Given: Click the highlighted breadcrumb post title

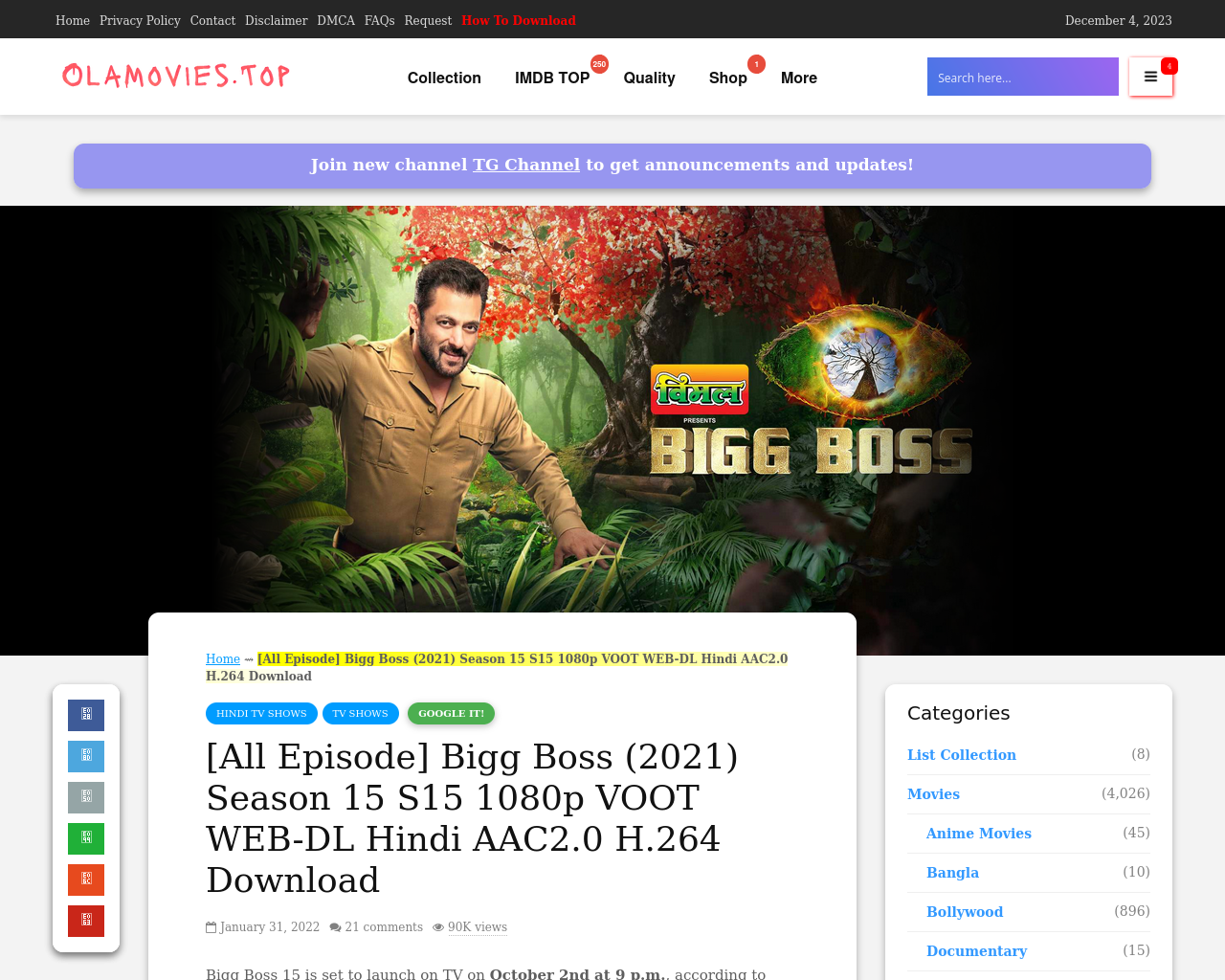Looking at the screenshot, I should 497,667.
